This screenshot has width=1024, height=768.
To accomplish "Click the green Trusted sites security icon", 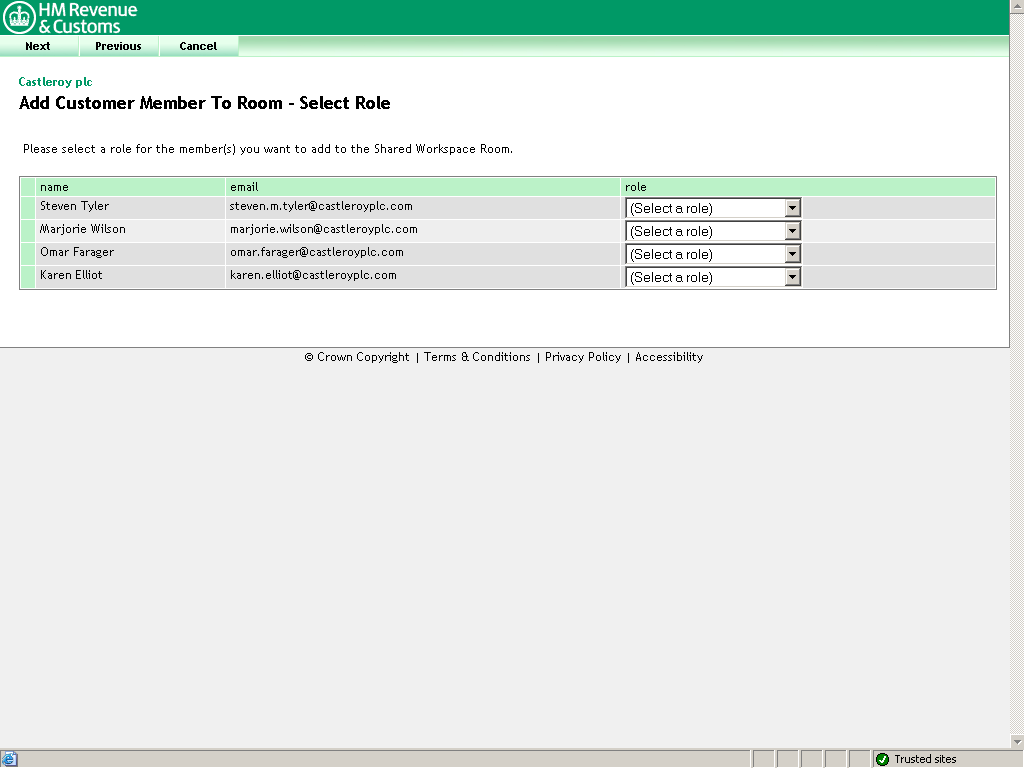I will pyautogui.click(x=882, y=759).
